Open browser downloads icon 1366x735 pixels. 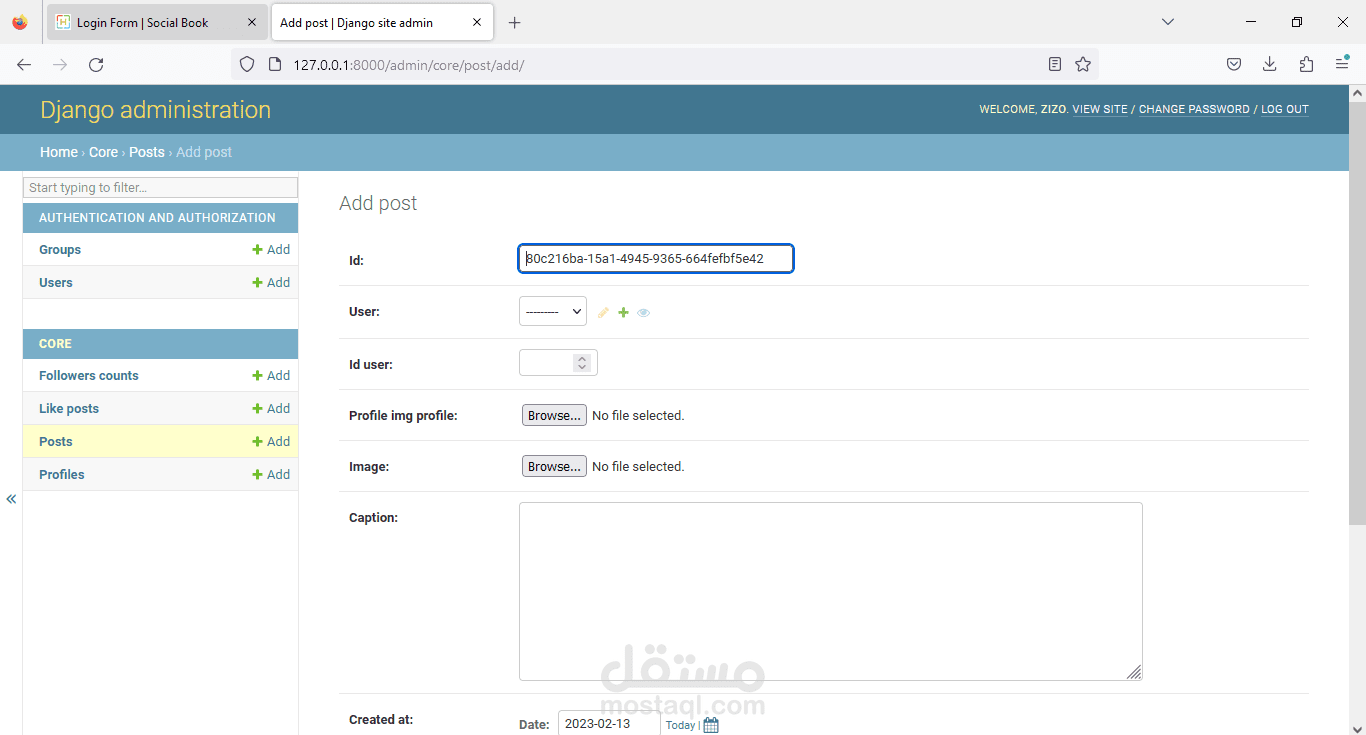[1269, 64]
